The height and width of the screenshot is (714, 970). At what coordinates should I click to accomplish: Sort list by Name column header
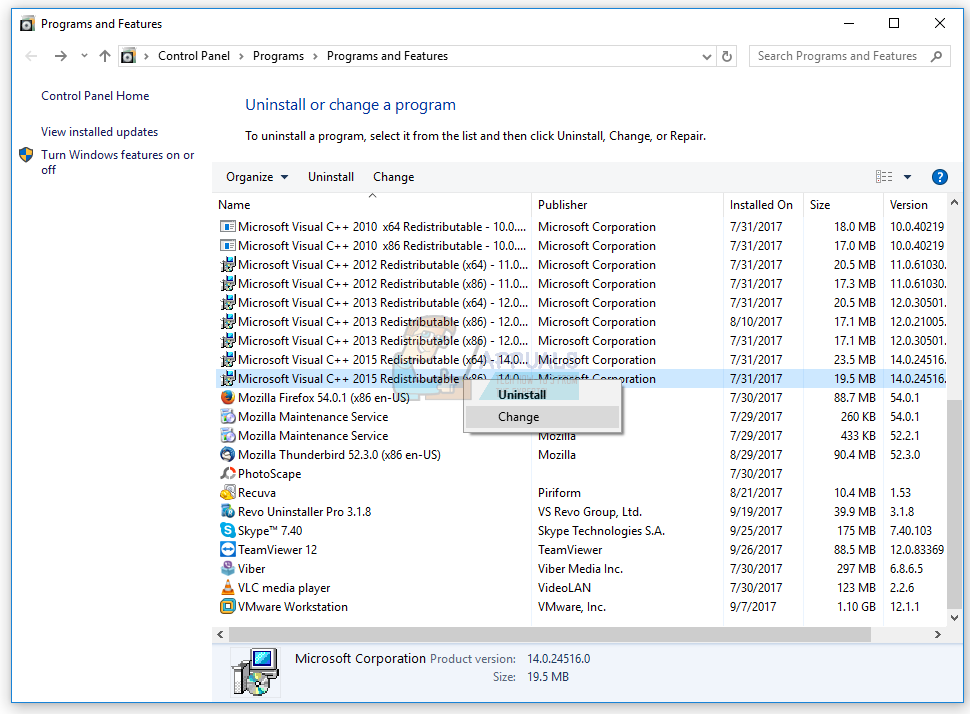point(372,205)
